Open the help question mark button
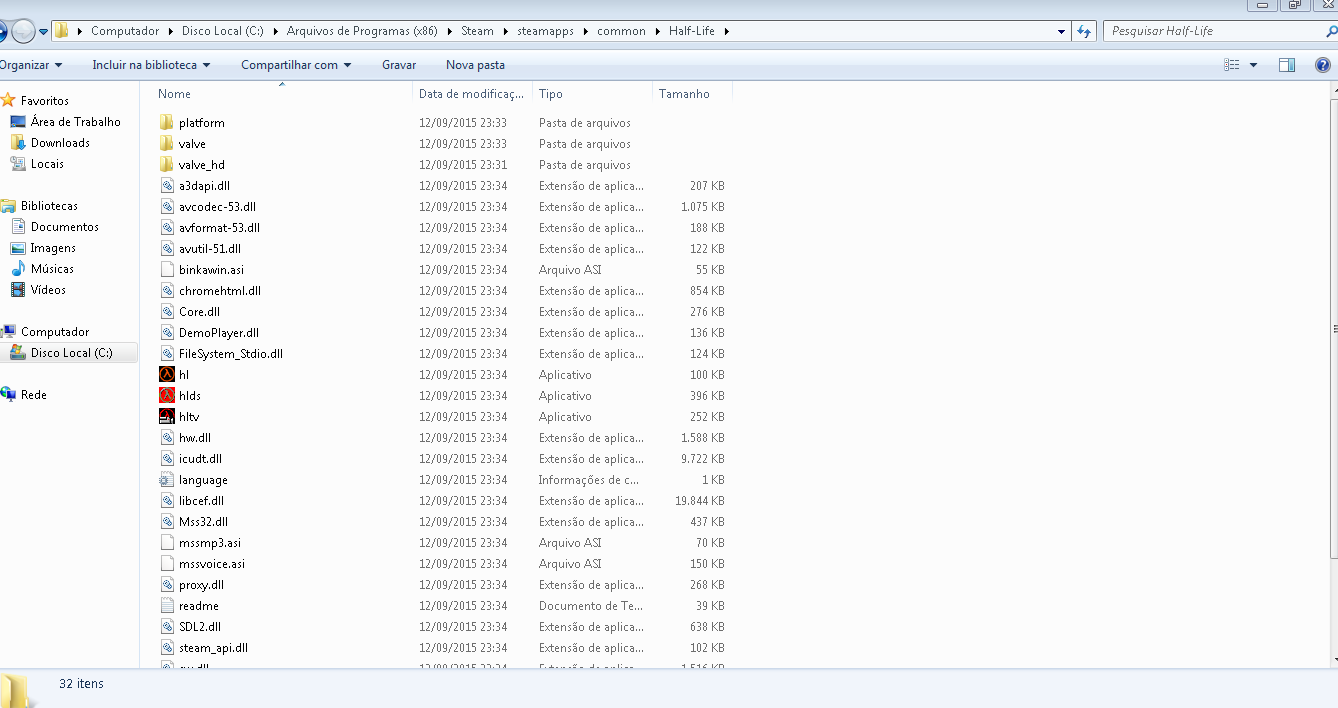 click(x=1325, y=65)
